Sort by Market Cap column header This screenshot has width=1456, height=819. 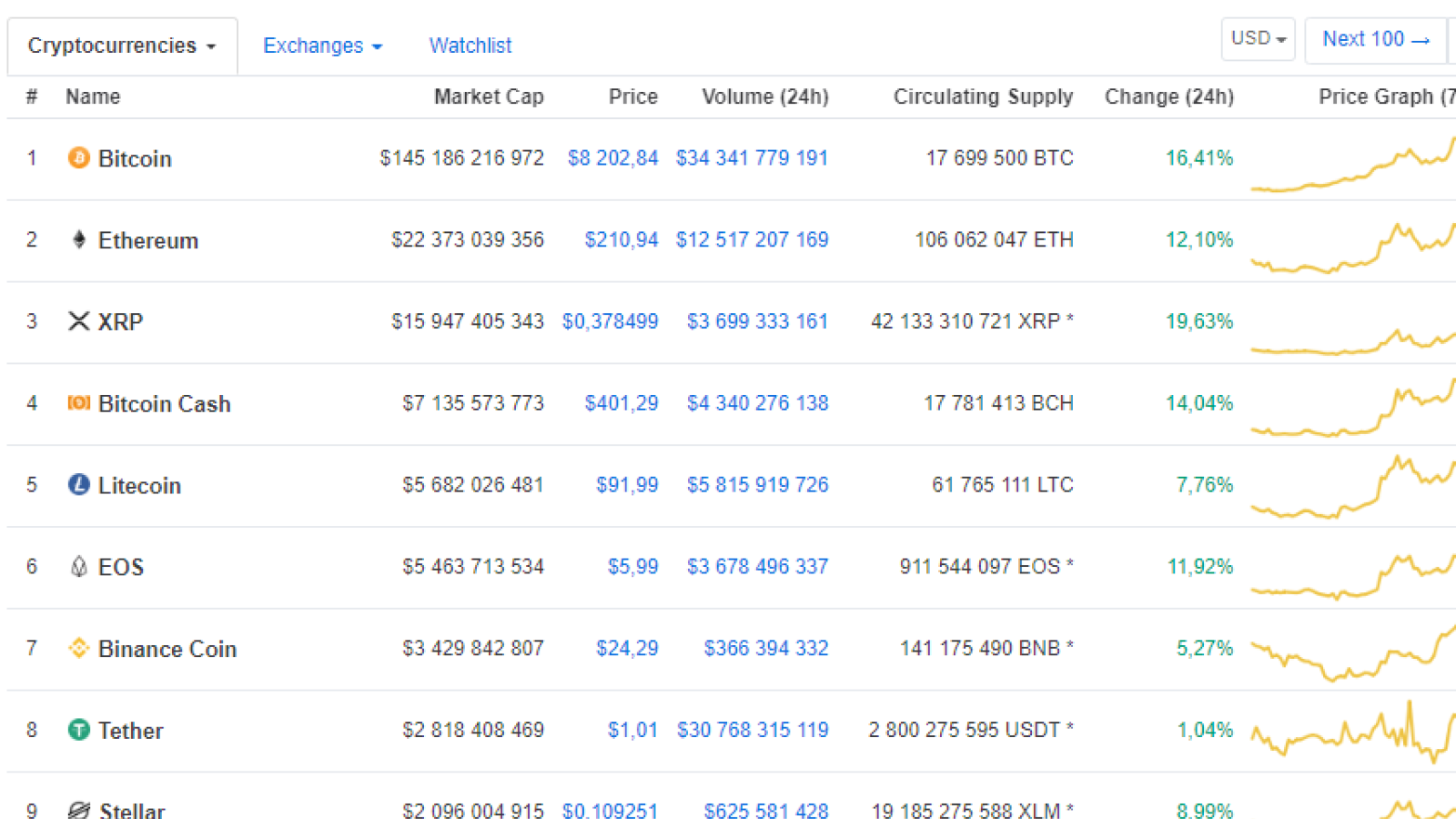pyautogui.click(x=489, y=96)
